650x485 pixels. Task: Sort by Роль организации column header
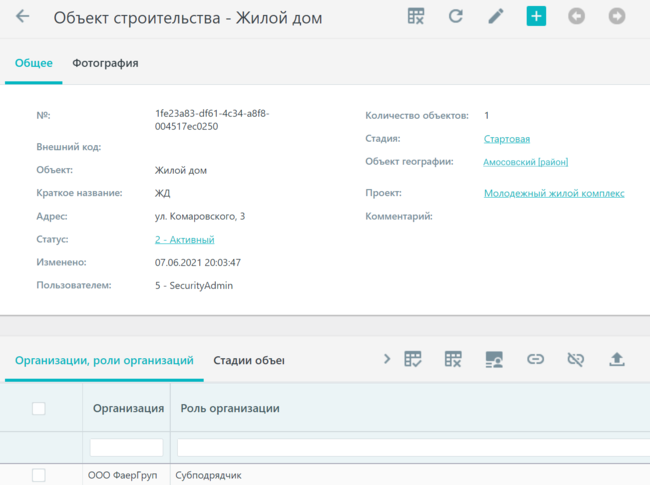tap(230, 408)
